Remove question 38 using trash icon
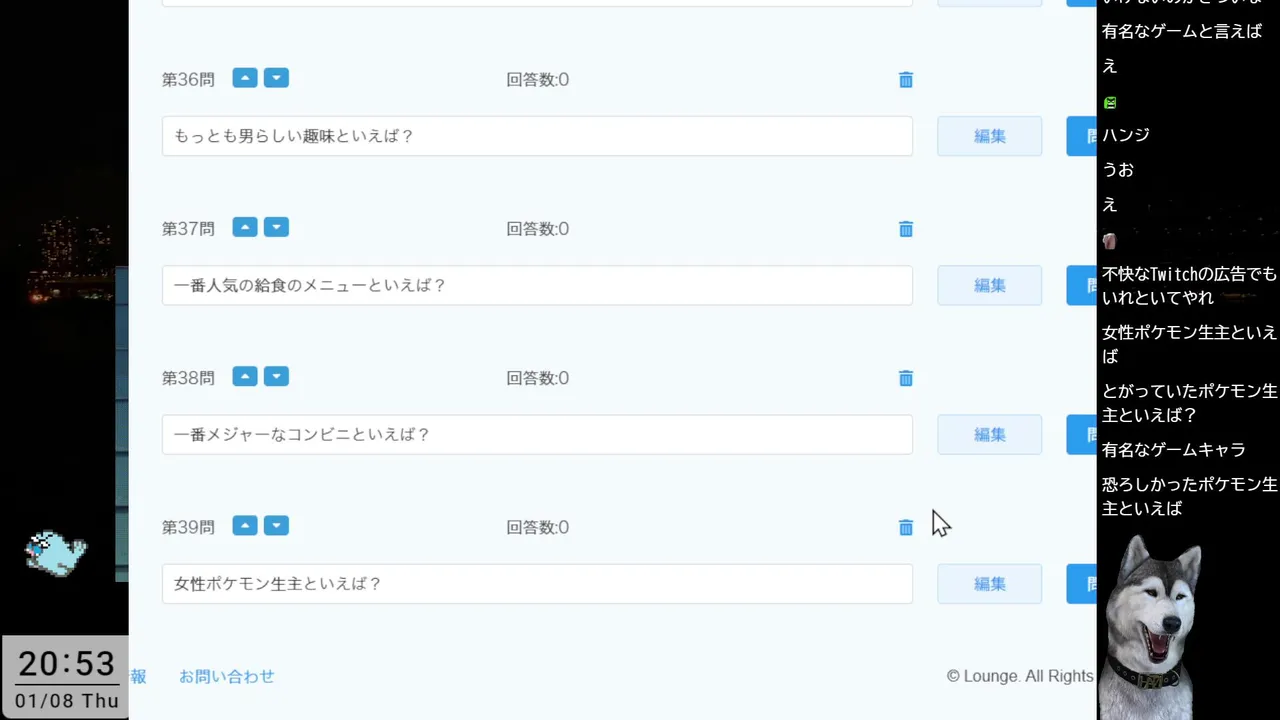Screen dimensions: 1280x720 (x=906, y=378)
